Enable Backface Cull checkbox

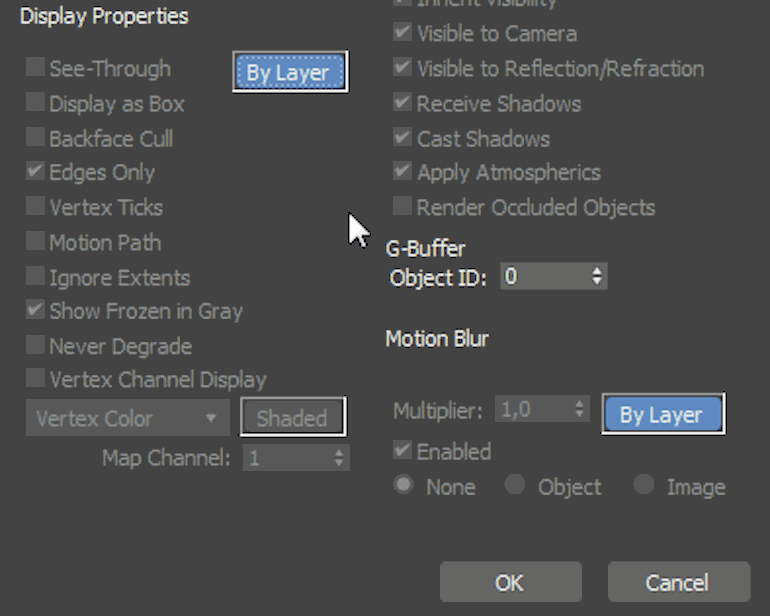click(x=36, y=138)
